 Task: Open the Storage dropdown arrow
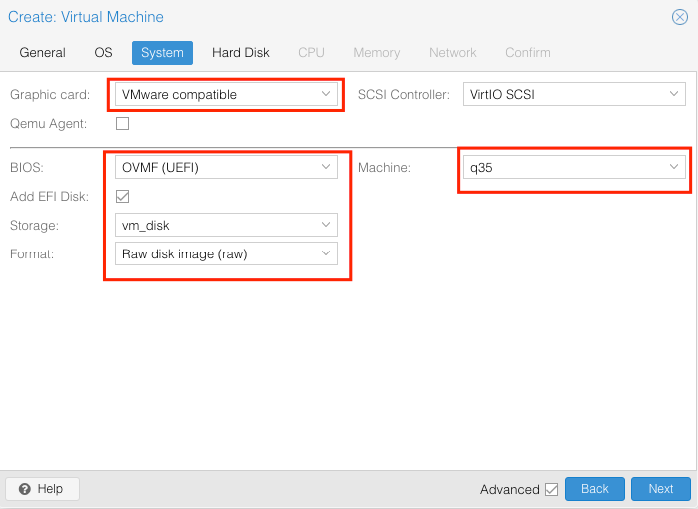[x=326, y=225]
